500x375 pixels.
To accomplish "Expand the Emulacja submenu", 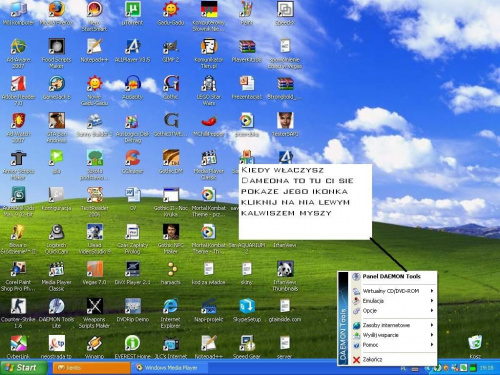I will pyautogui.click(x=393, y=301).
